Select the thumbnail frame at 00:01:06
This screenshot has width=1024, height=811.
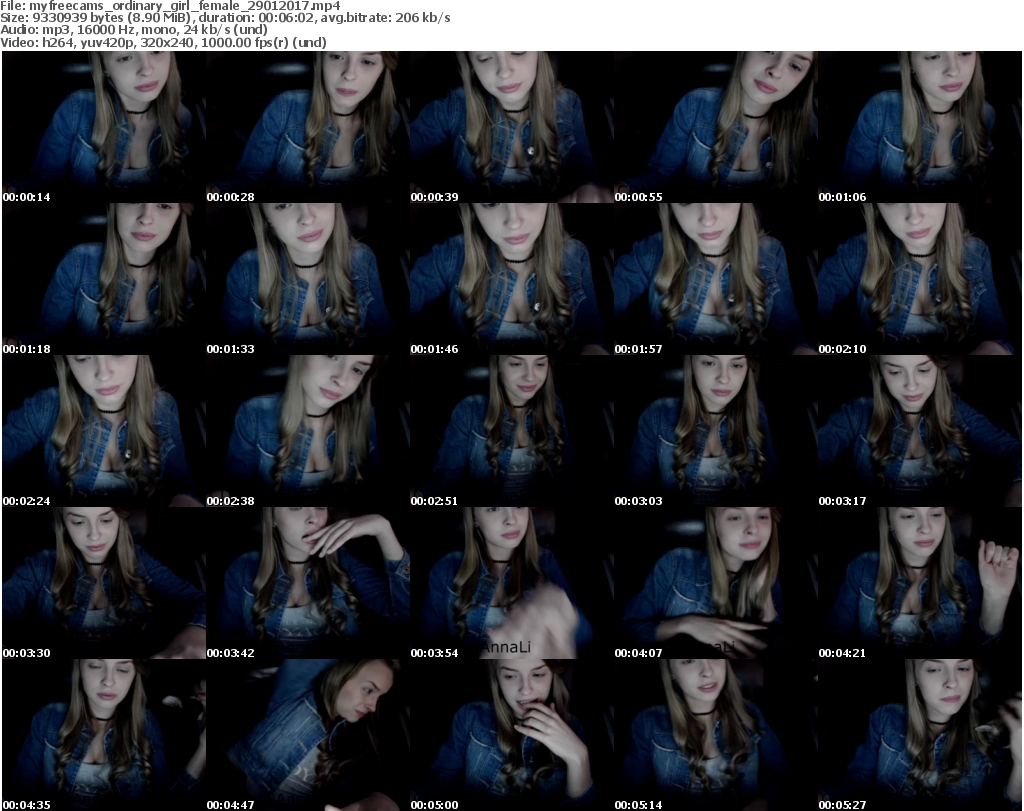coord(920,127)
